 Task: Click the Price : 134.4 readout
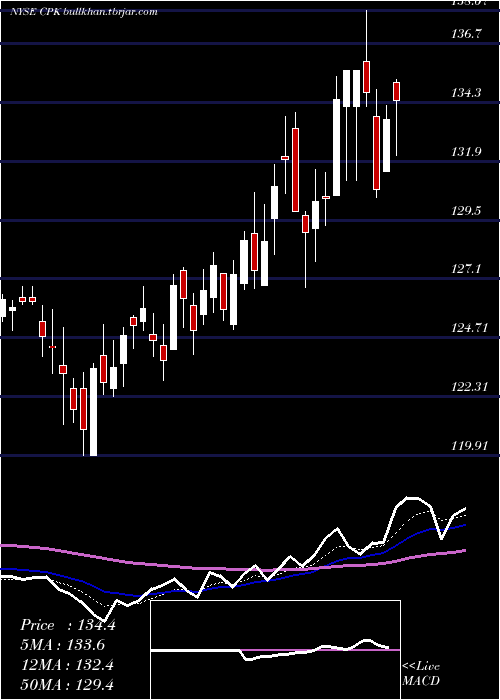(68, 625)
